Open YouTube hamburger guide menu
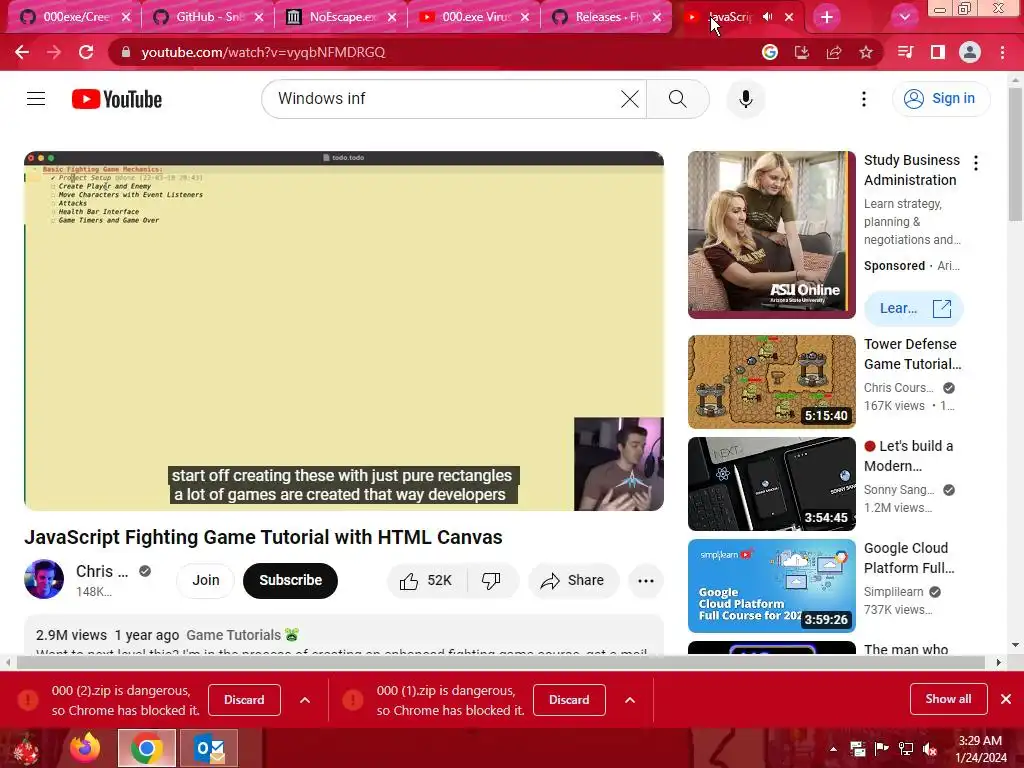 coord(36,99)
